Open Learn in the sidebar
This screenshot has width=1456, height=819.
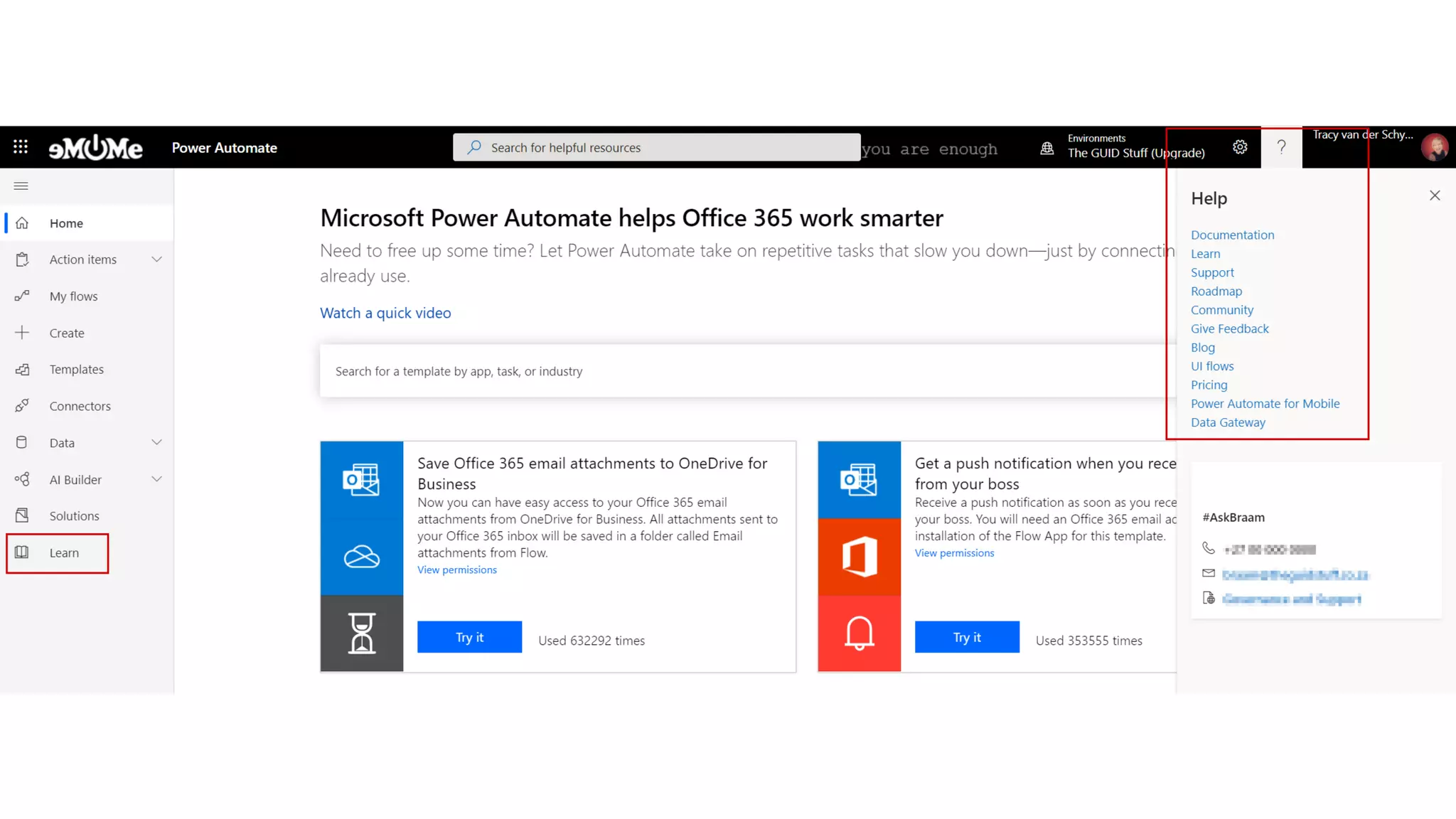[64, 552]
